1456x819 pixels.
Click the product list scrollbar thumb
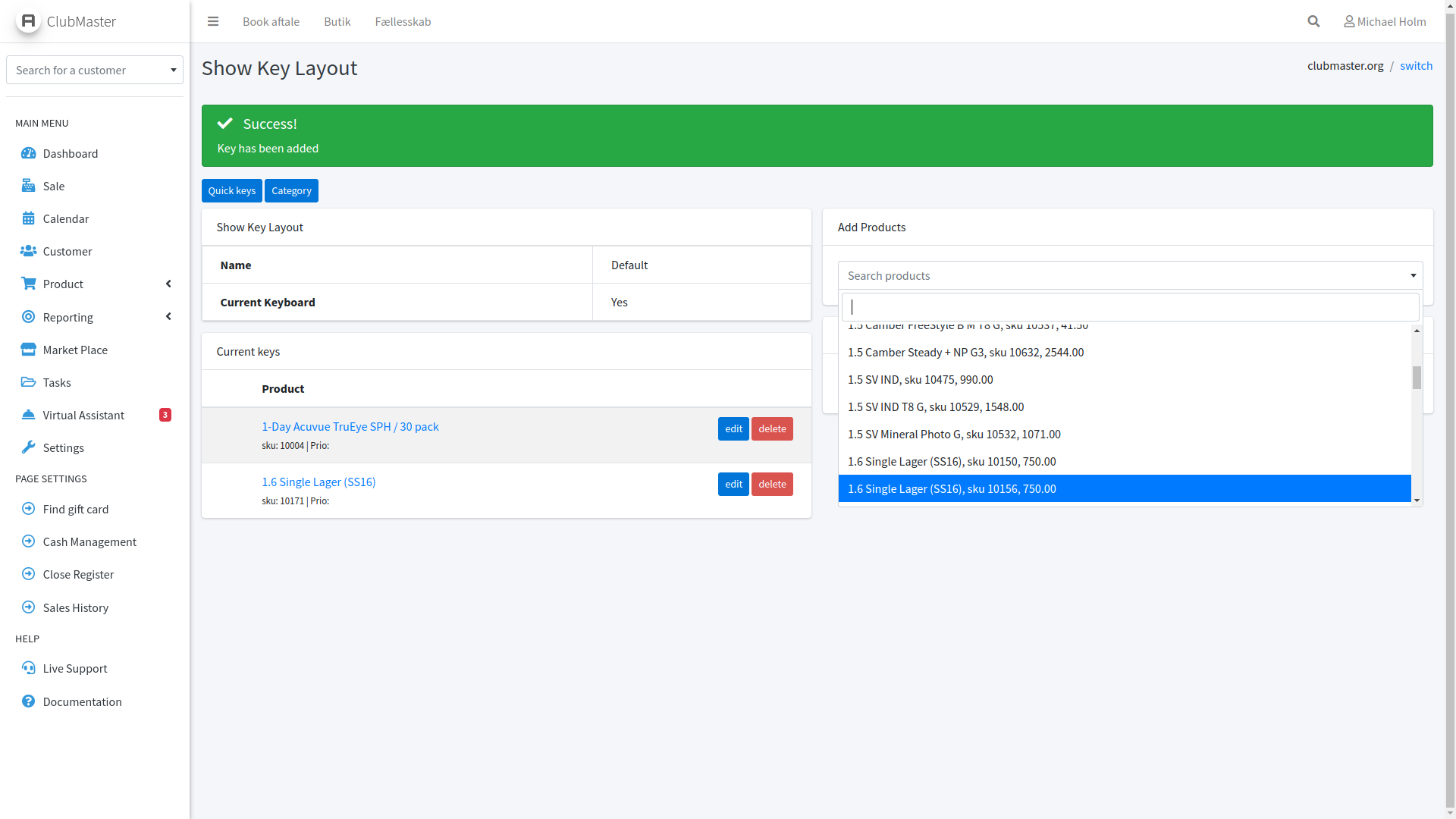click(x=1416, y=378)
